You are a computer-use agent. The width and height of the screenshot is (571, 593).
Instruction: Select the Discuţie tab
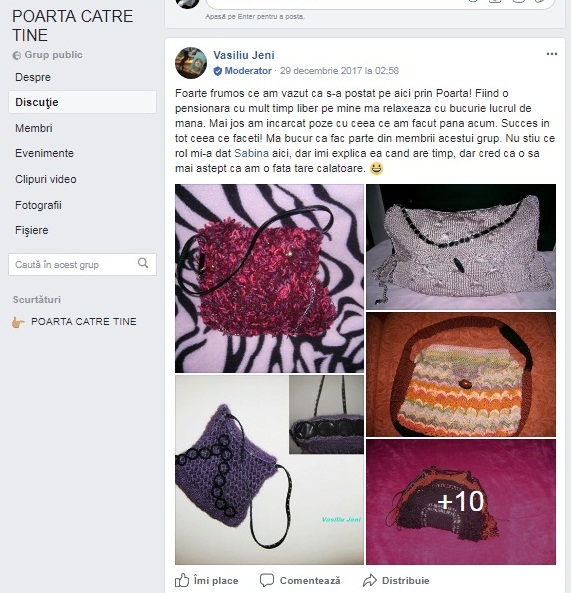(x=82, y=102)
